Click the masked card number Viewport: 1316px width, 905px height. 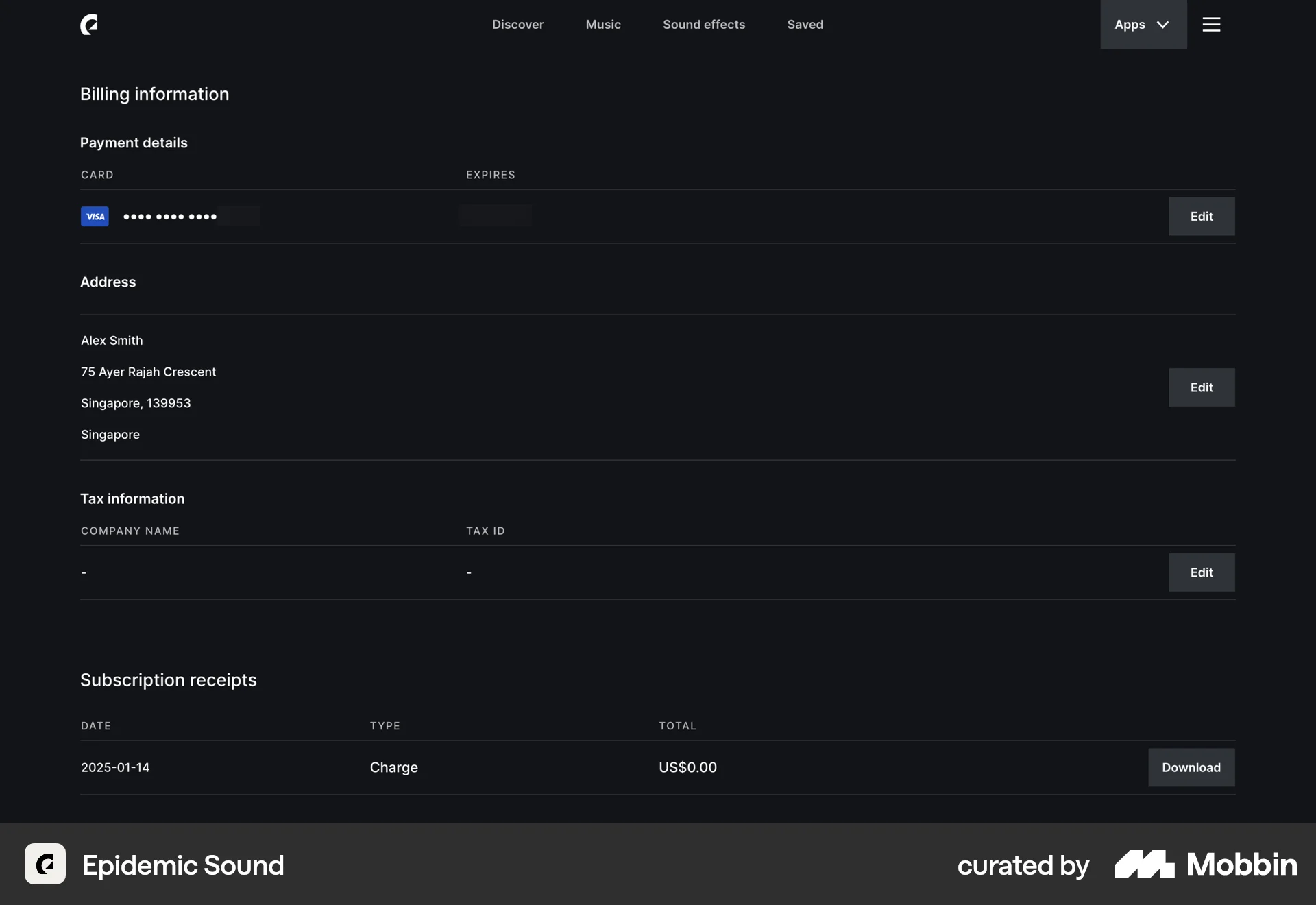170,216
